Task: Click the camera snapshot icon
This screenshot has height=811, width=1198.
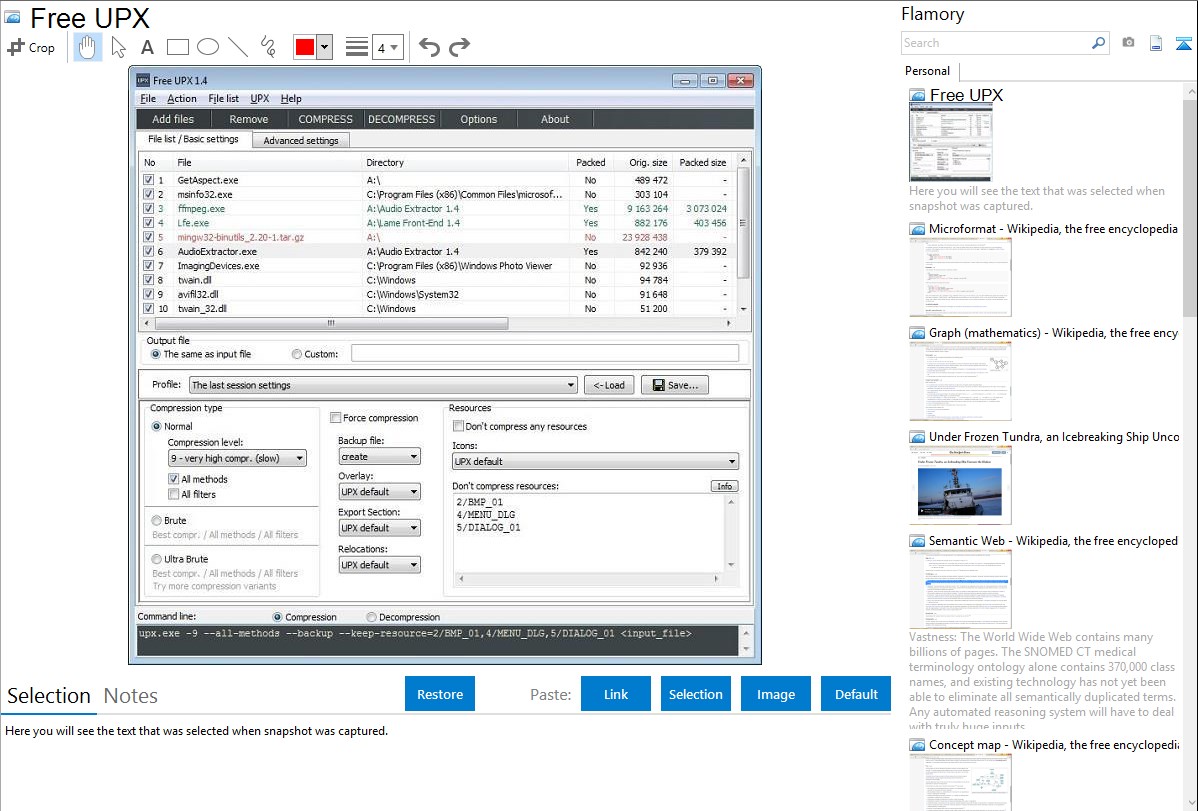Action: pos(1128,43)
